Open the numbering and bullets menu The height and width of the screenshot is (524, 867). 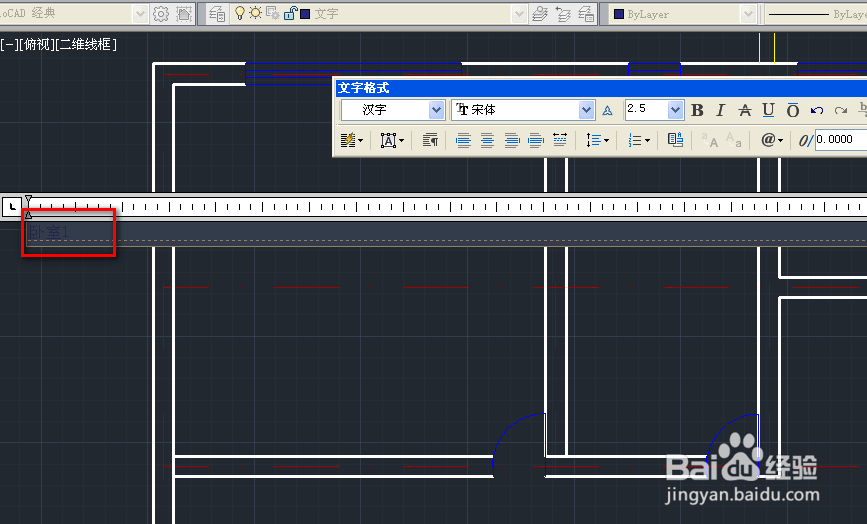tap(639, 140)
